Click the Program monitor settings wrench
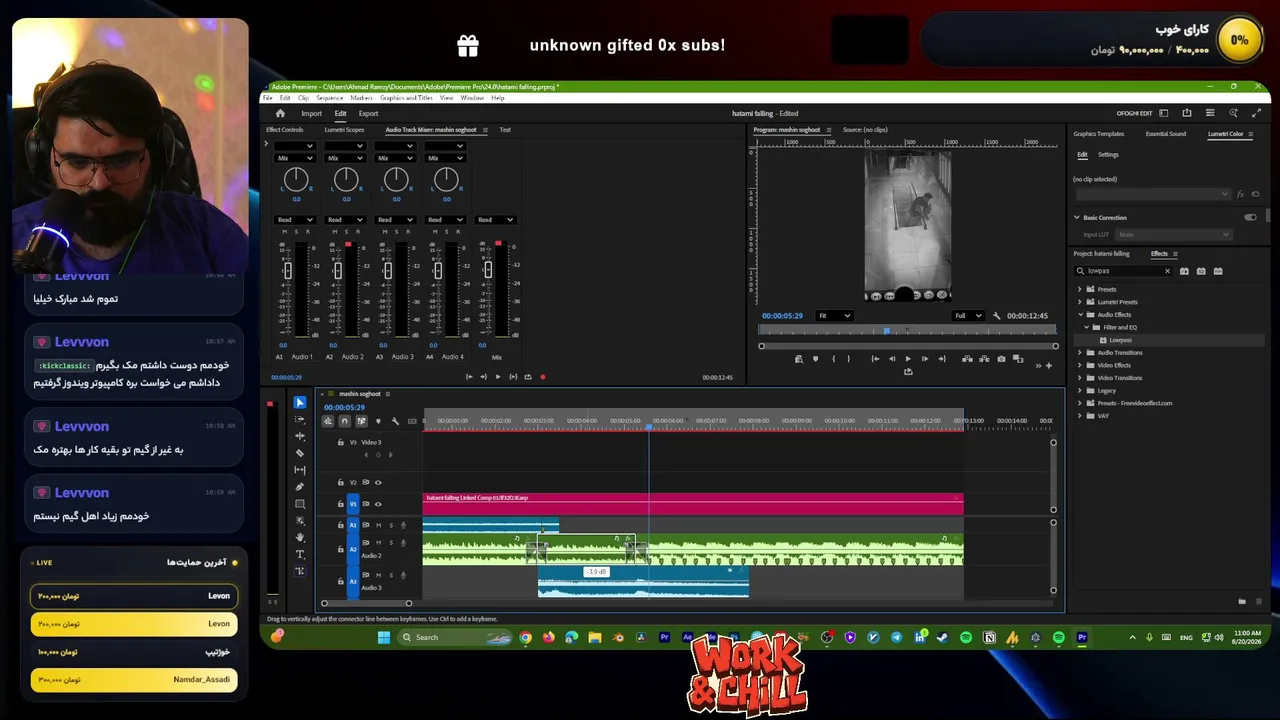 [x=996, y=316]
